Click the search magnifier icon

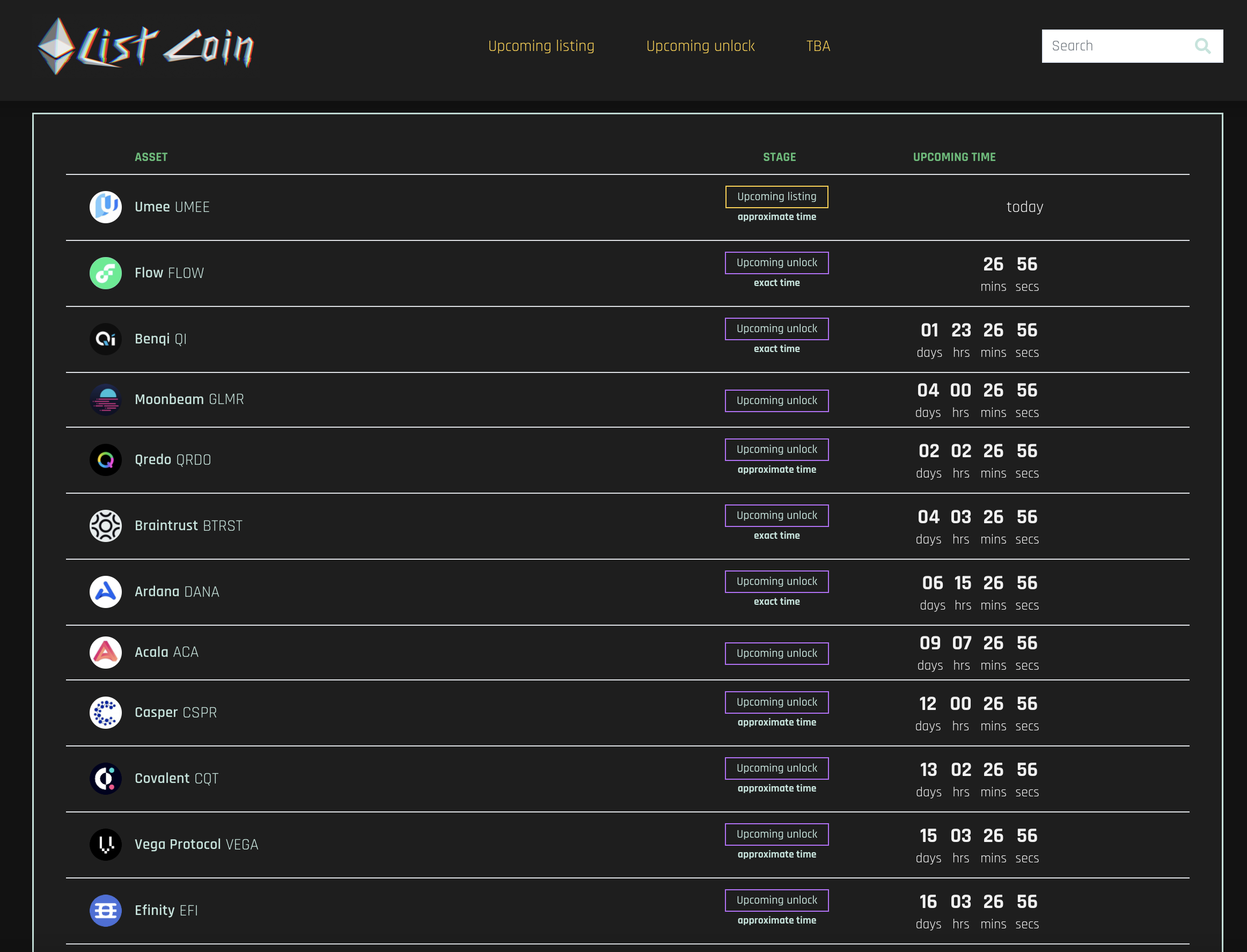click(1203, 45)
